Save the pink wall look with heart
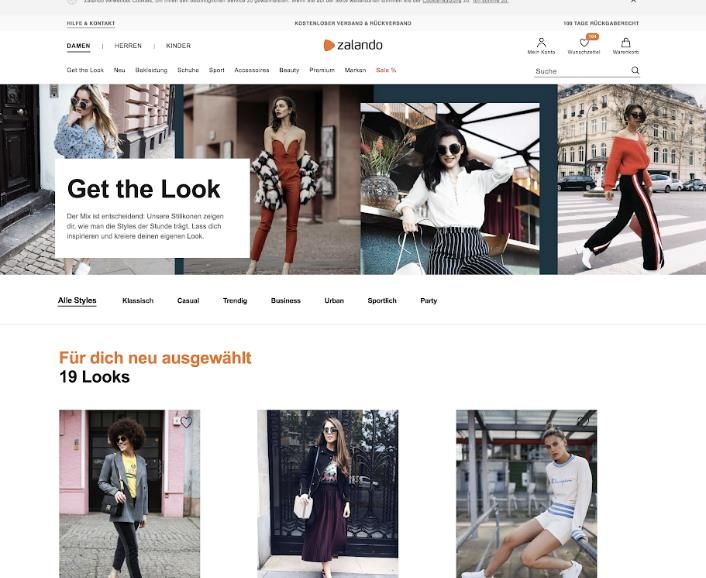The width and height of the screenshot is (706, 578). pos(186,422)
